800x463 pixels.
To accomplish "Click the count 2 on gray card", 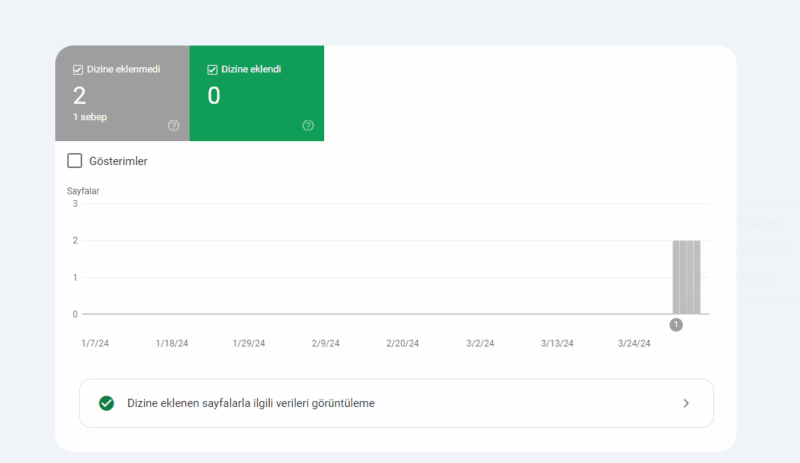I will coord(80,96).
